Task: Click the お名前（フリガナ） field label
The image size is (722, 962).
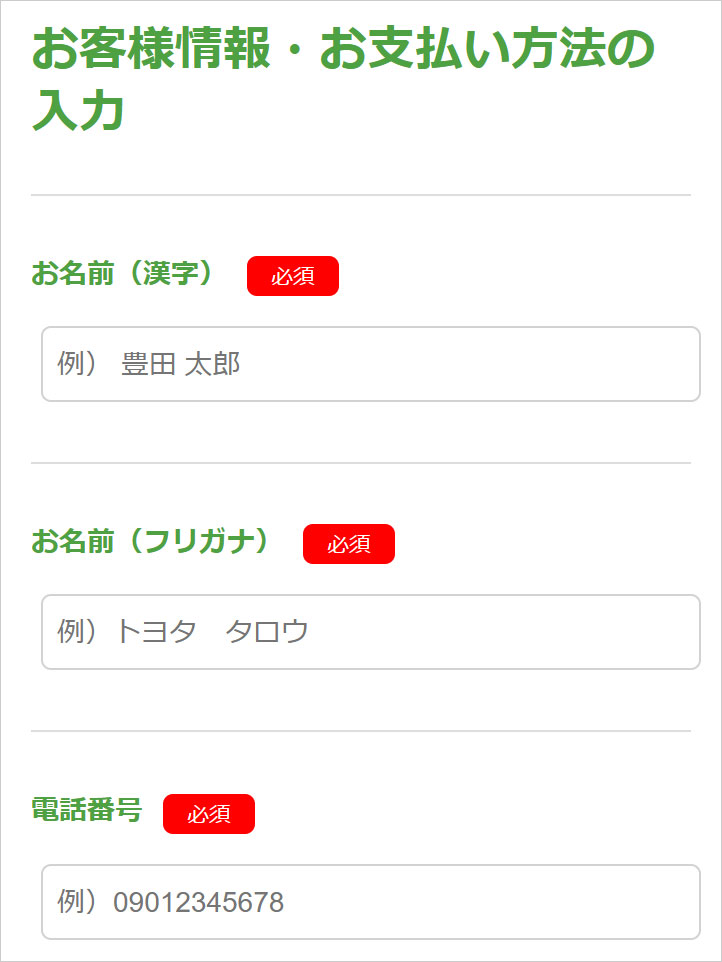Action: [x=152, y=541]
